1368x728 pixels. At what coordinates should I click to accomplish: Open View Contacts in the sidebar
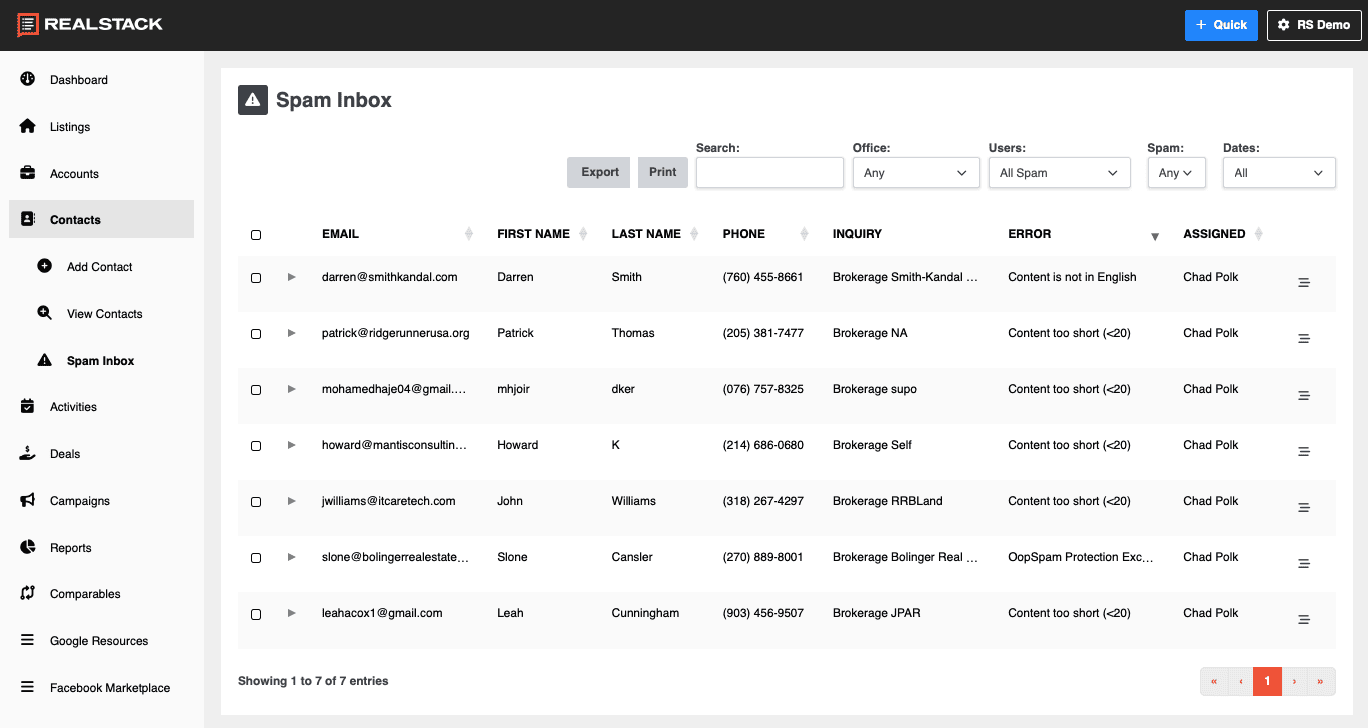point(104,314)
